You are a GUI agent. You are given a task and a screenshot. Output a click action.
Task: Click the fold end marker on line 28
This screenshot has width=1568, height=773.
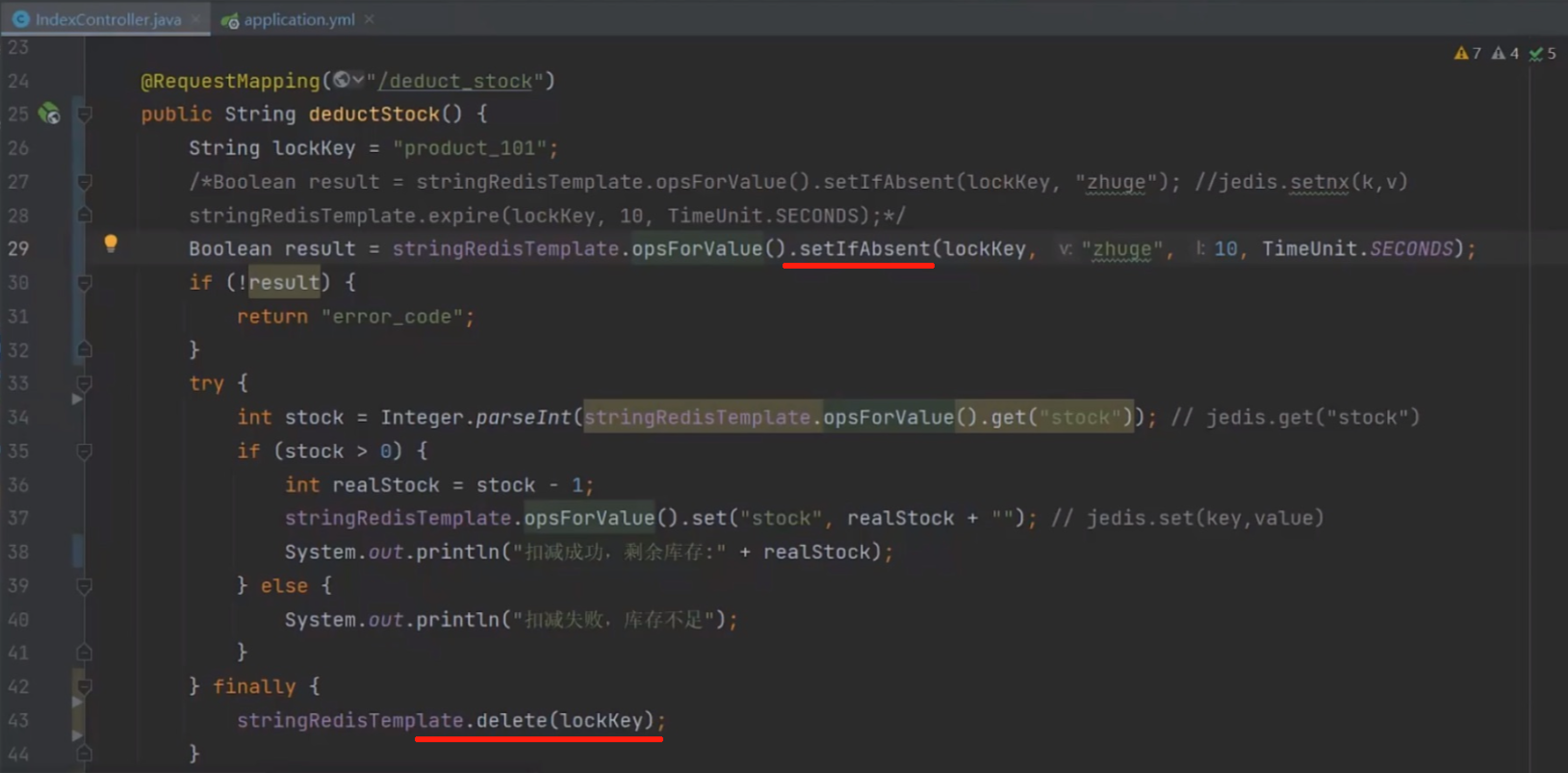tap(85, 215)
